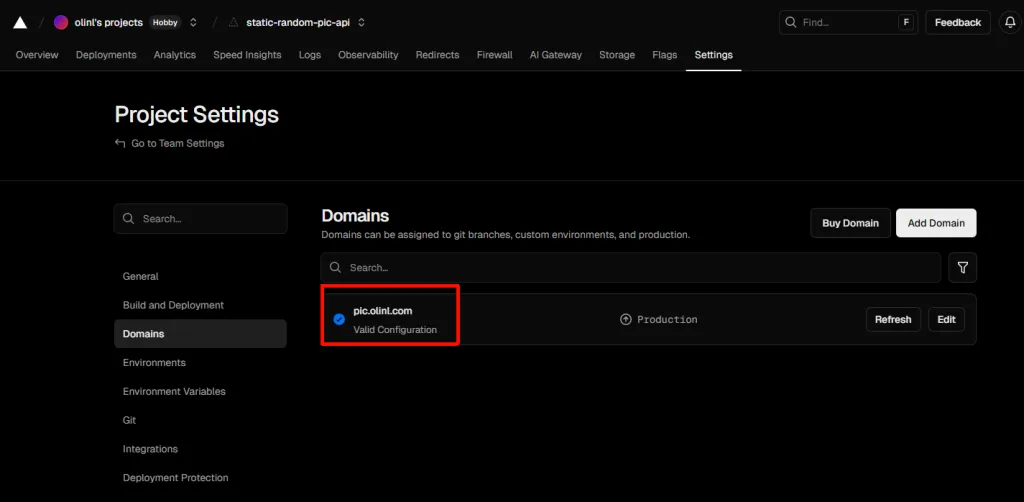Expand the project switcher next to static-random-pic-api
Viewport: 1024px width, 502px height.
tap(361, 22)
